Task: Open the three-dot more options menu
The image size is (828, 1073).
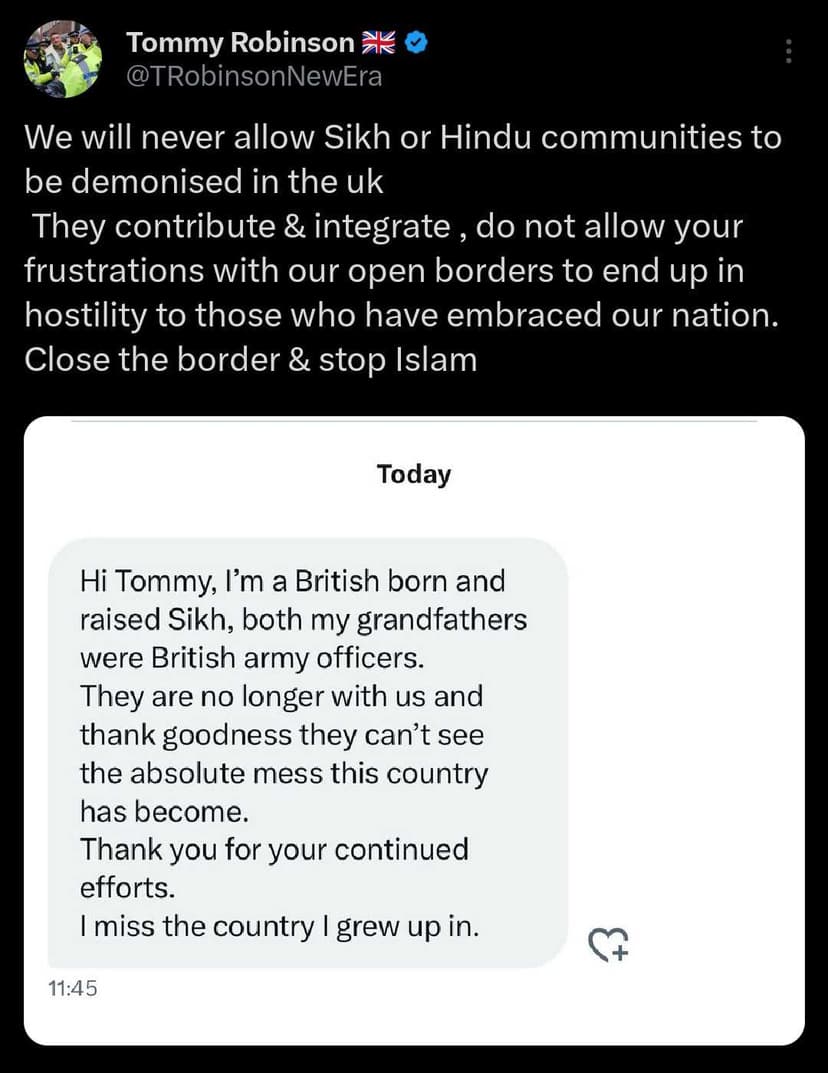Action: point(789,51)
